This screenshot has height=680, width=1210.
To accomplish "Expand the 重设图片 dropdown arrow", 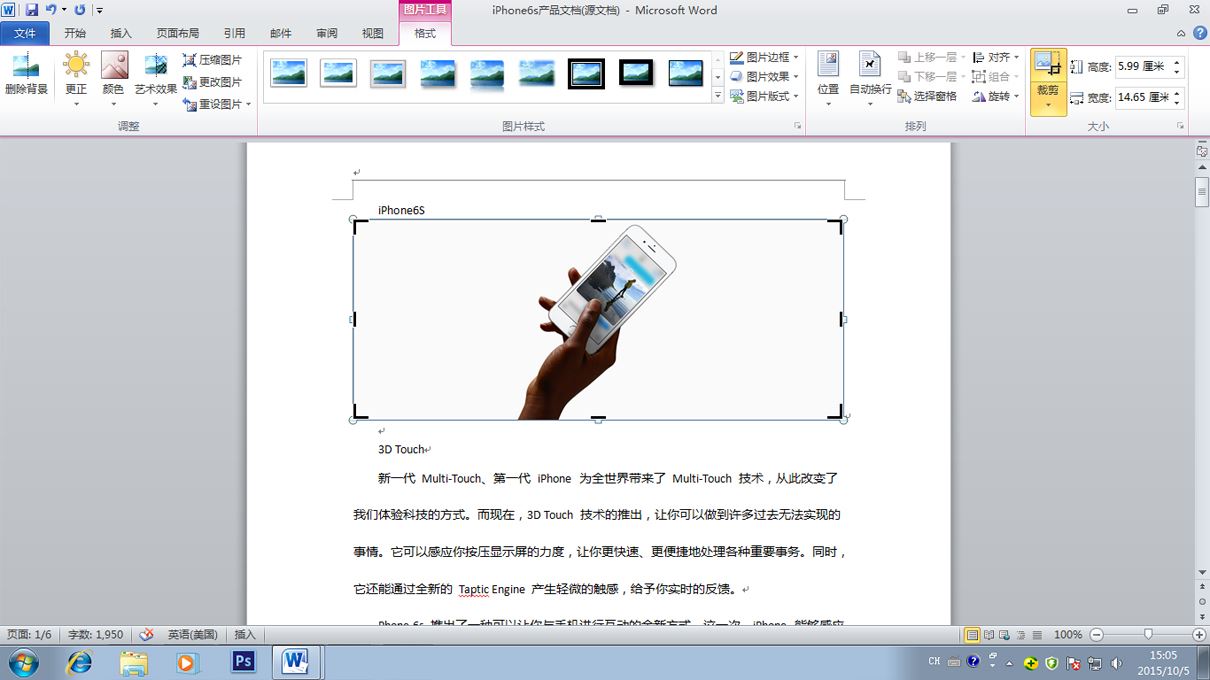I will point(249,104).
